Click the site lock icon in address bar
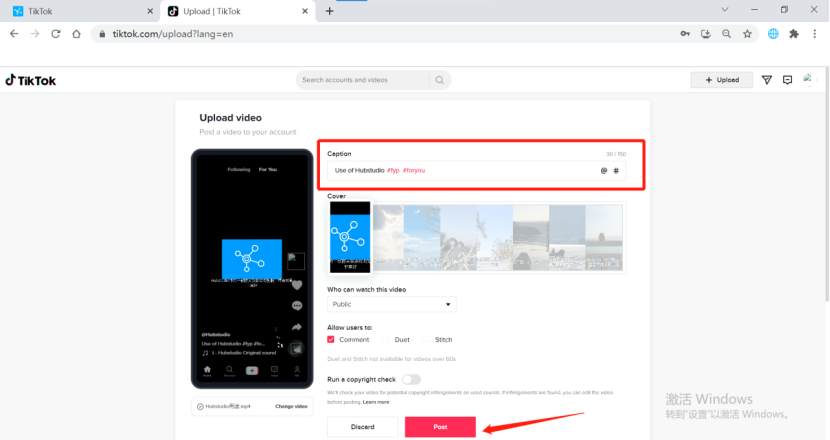Screen dimensions: 830x440 102,34
